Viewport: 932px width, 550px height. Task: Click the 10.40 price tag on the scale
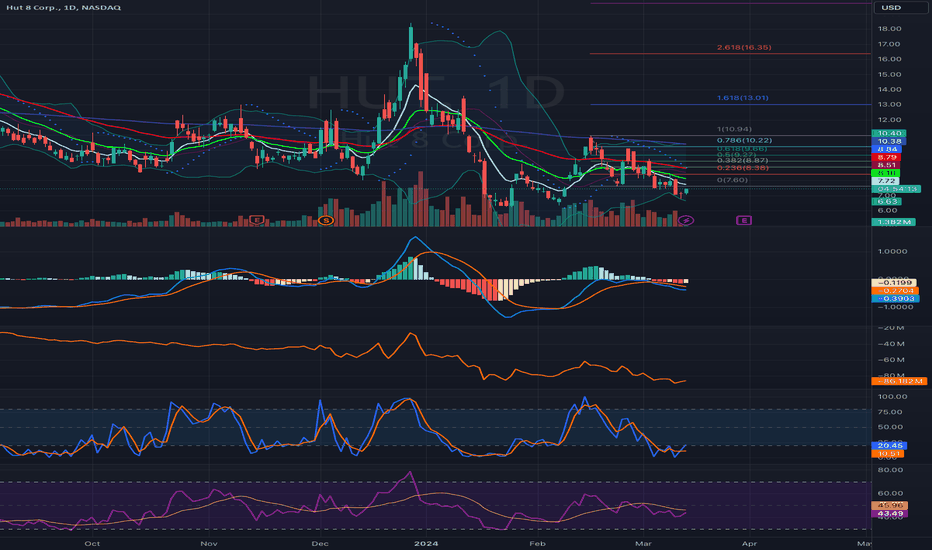(x=889, y=134)
